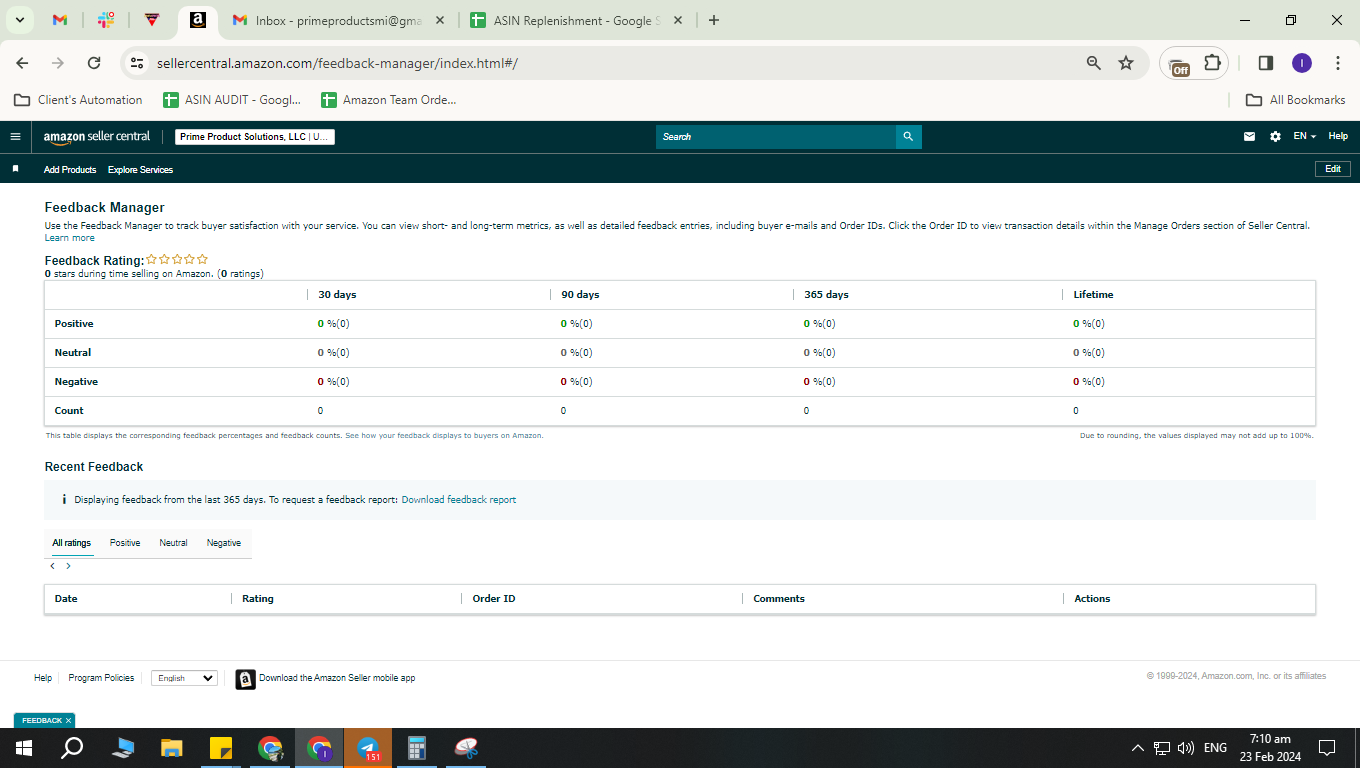1360x768 pixels.
Task: Close the FEEDBACK widget with its X
Action: (68, 720)
